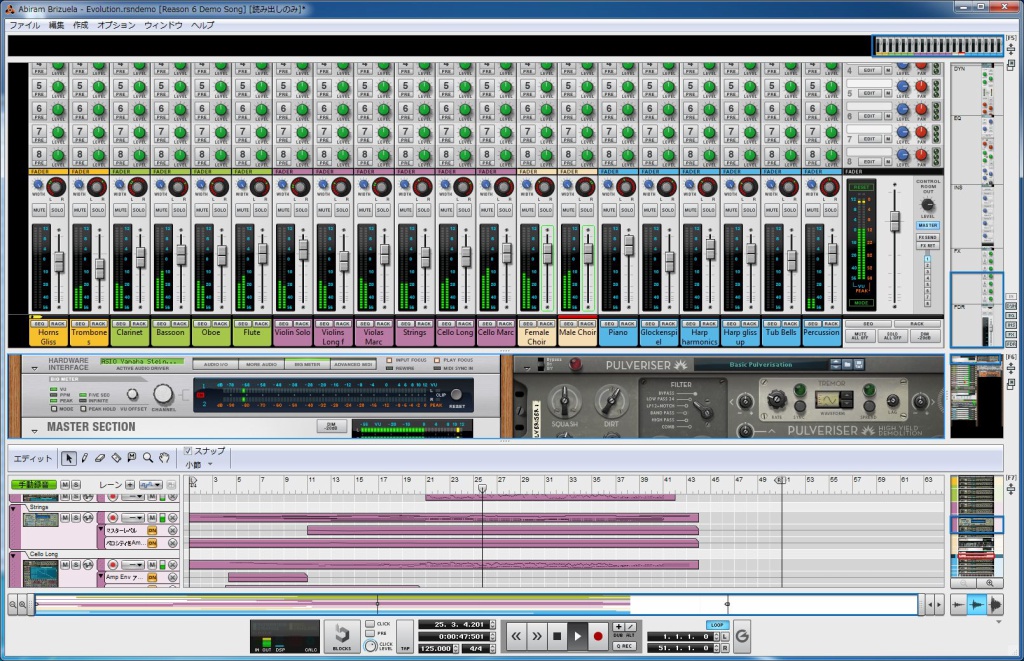Open the ファイル menu
Screen dimensions: 1024x661
25,24
